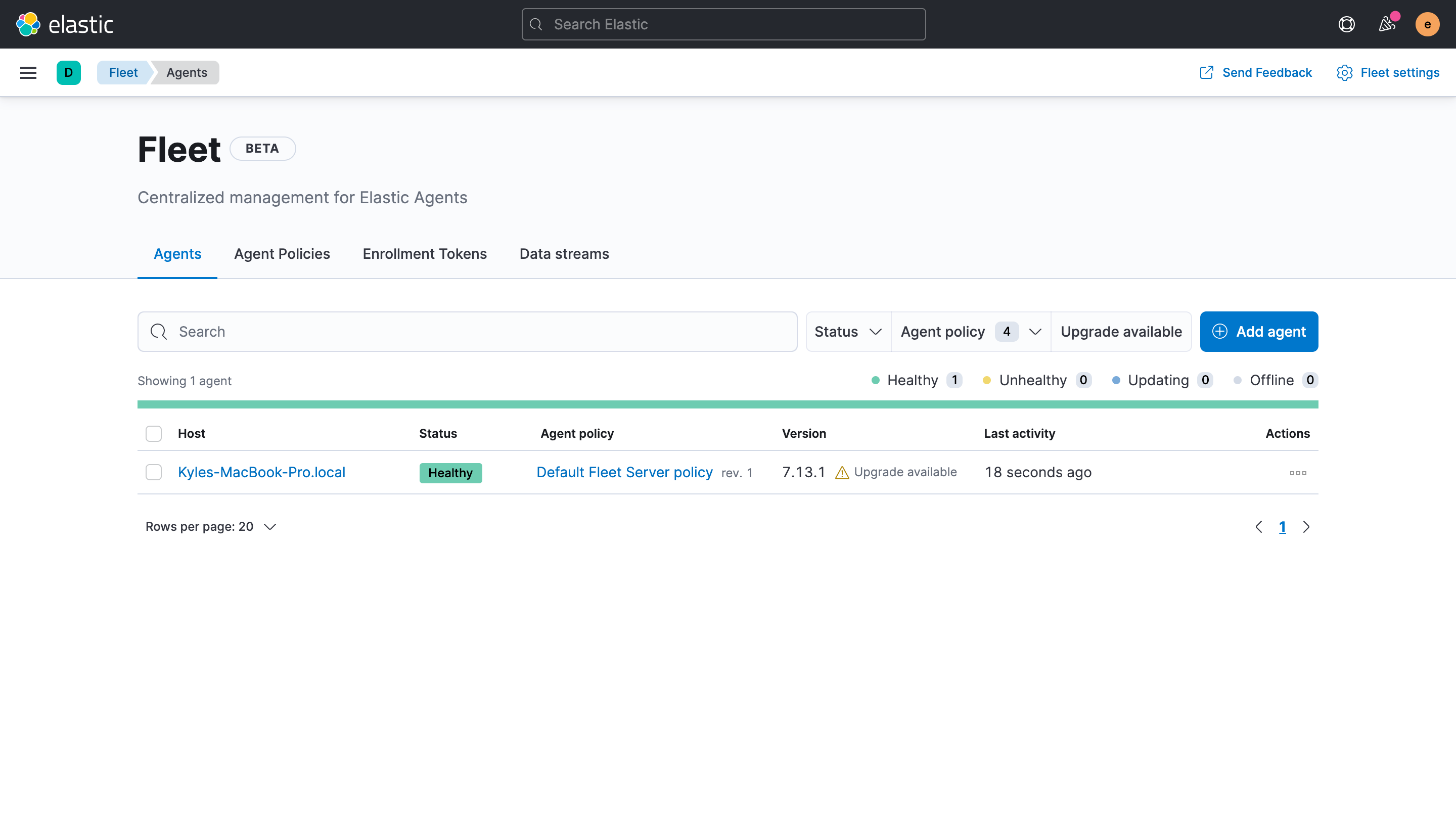Open the 'D' space selector
Viewport: 1456px width, 819px height.
click(x=68, y=72)
